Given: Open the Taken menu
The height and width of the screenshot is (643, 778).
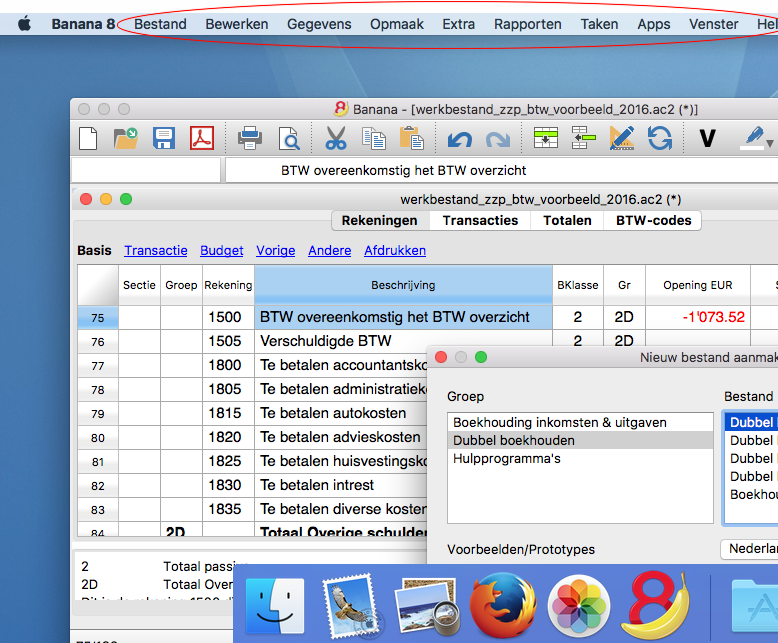Looking at the screenshot, I should [599, 24].
